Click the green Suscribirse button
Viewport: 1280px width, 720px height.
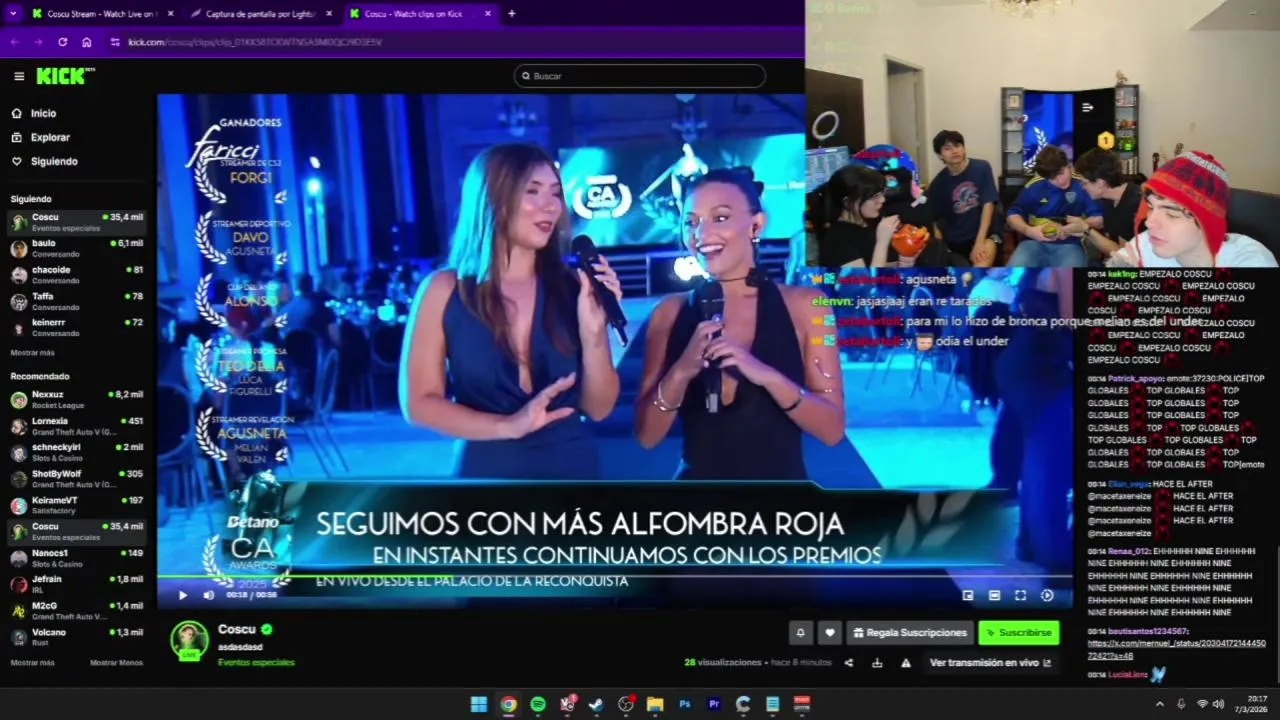tap(1018, 632)
